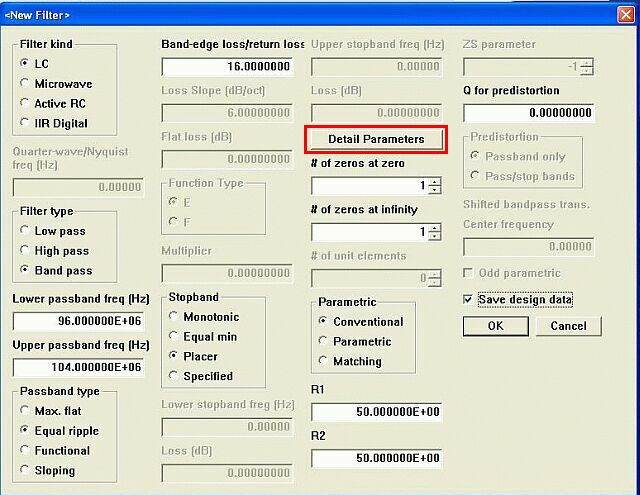Select High pass filter type
This screenshot has width=640, height=495.
[26, 251]
